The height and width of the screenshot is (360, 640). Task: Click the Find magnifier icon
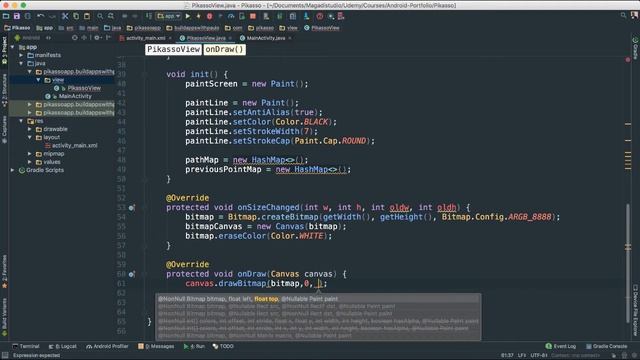100,16
